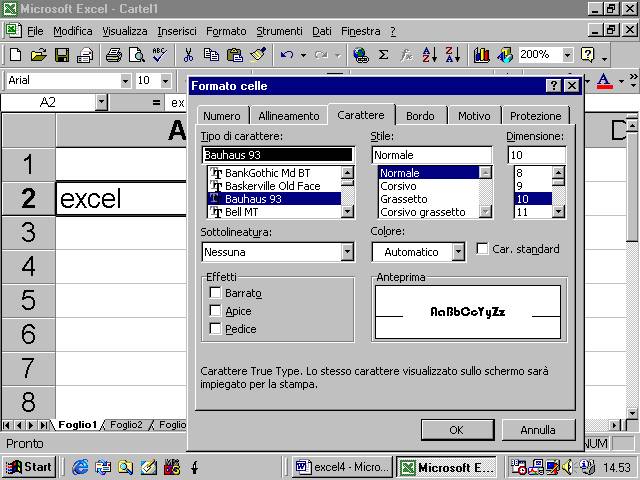Click the AutoSum sigma icon
Viewport: 640px width, 480px height.
383,55
